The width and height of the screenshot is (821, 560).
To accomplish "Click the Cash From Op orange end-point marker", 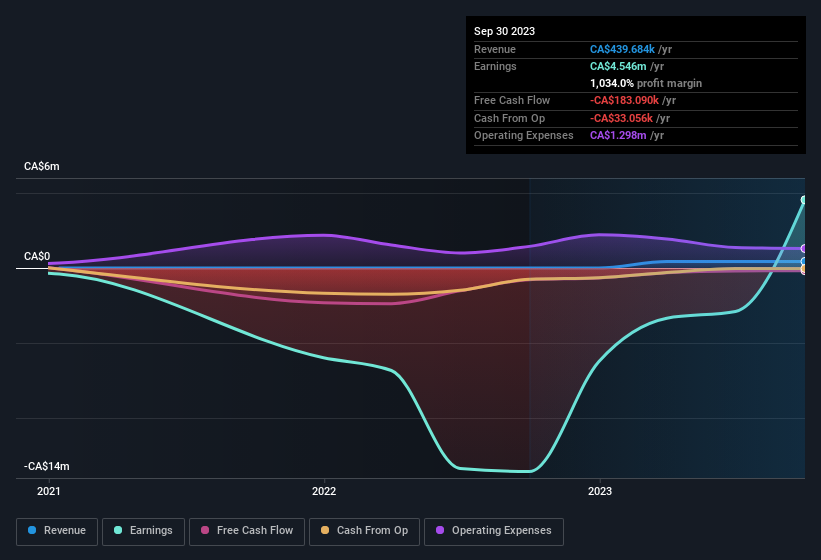I will pyautogui.click(x=804, y=268).
